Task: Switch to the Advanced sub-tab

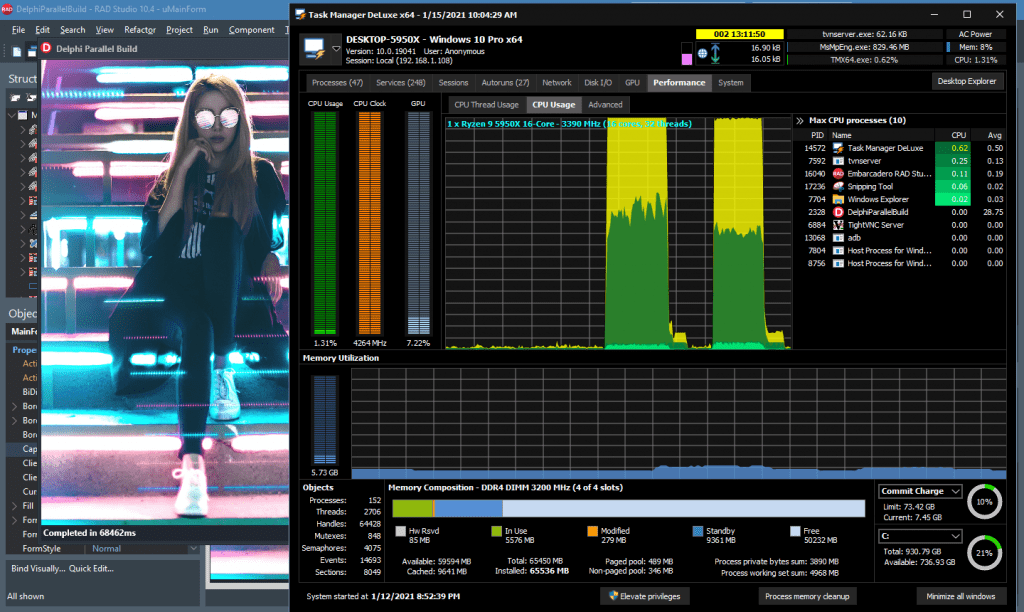Action: 605,105
